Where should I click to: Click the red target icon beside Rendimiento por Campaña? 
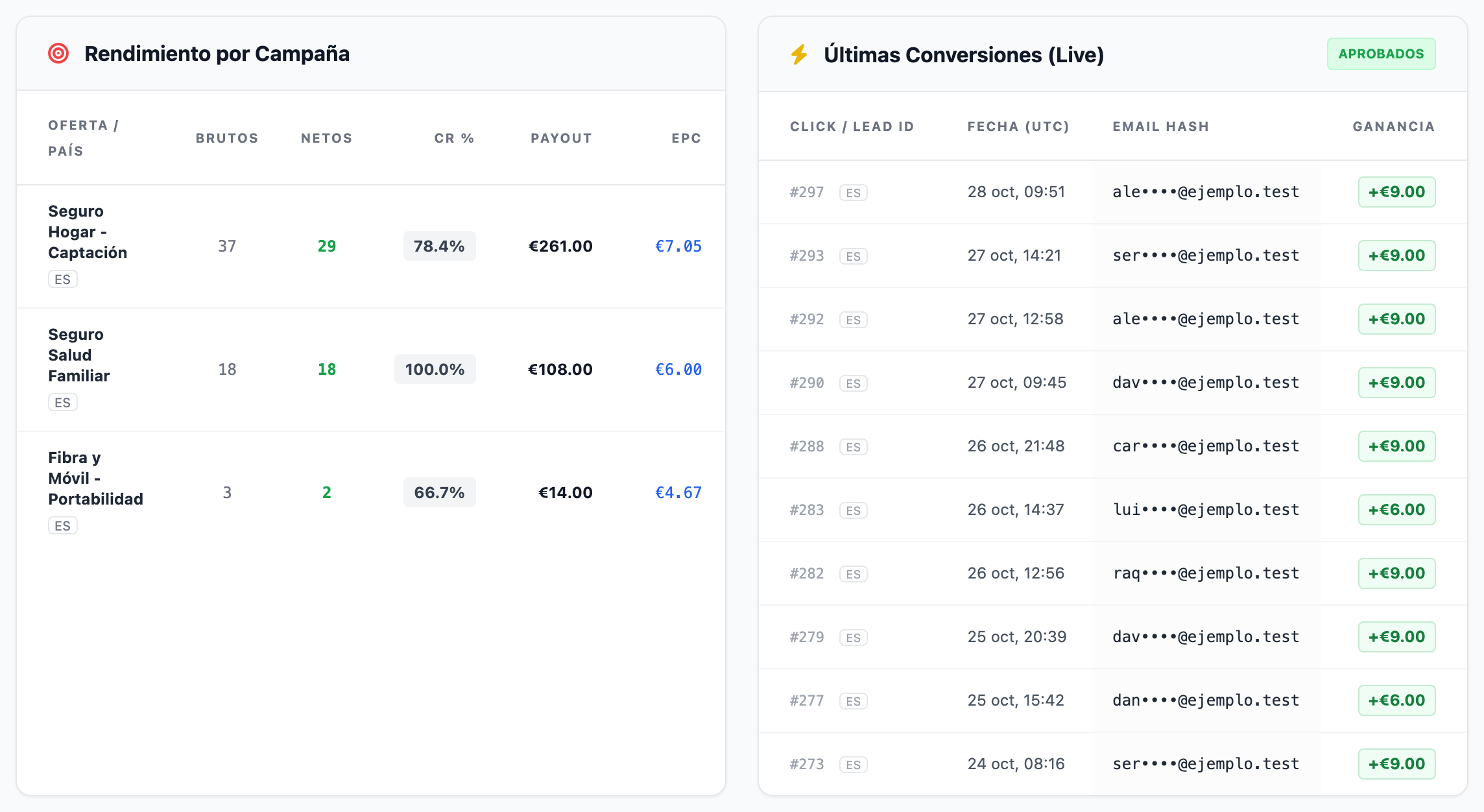58,53
